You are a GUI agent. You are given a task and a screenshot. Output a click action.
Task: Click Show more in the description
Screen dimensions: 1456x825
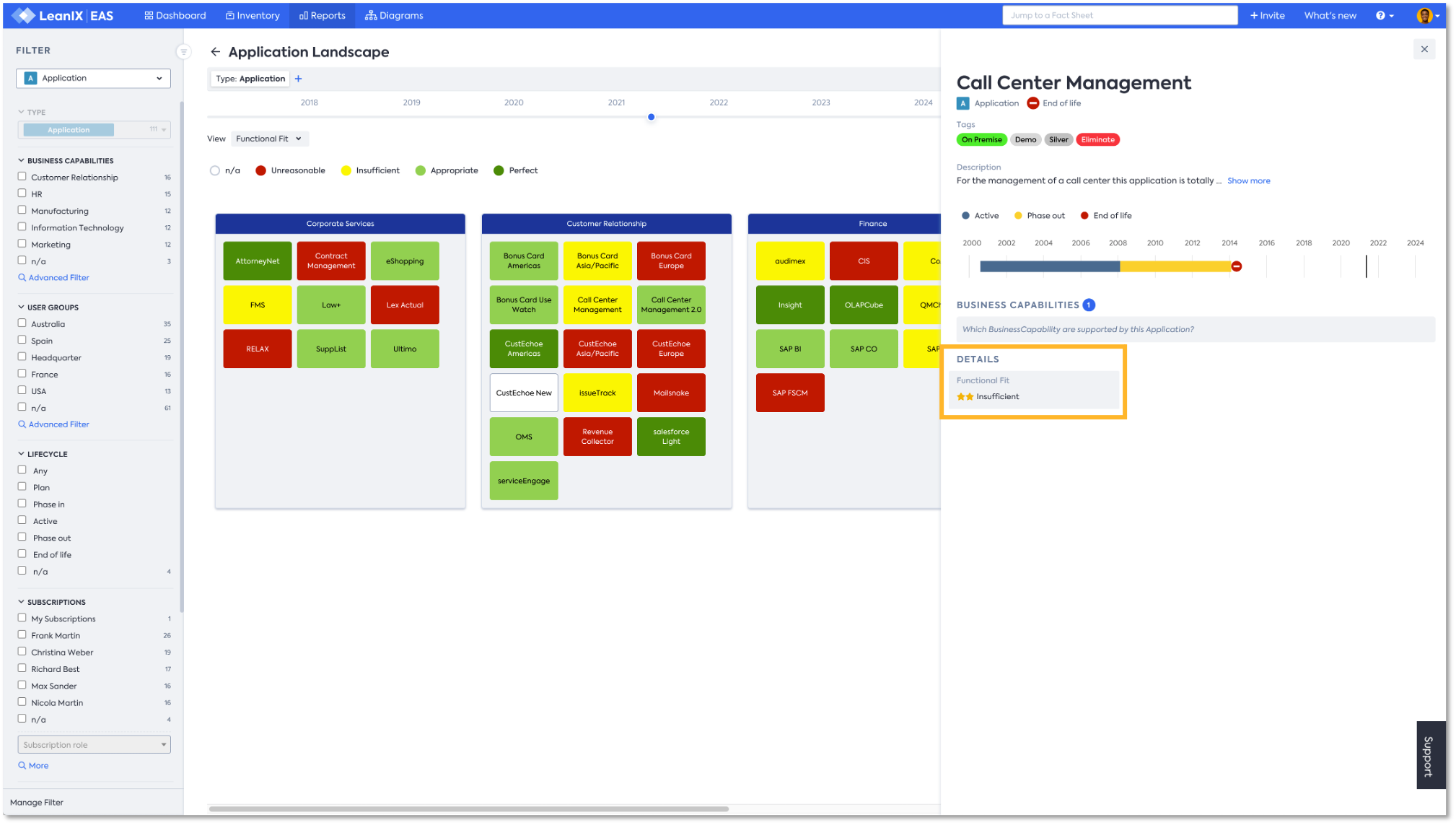[x=1248, y=181]
